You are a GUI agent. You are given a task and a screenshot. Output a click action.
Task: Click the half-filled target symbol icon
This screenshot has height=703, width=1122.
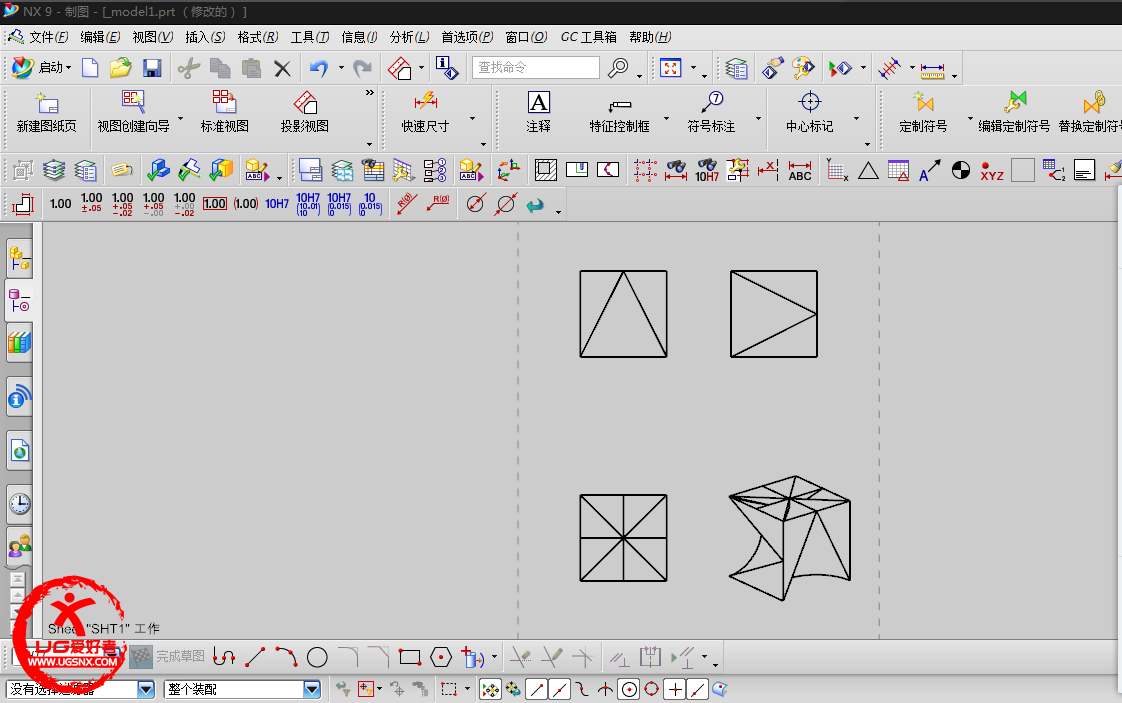click(x=961, y=170)
